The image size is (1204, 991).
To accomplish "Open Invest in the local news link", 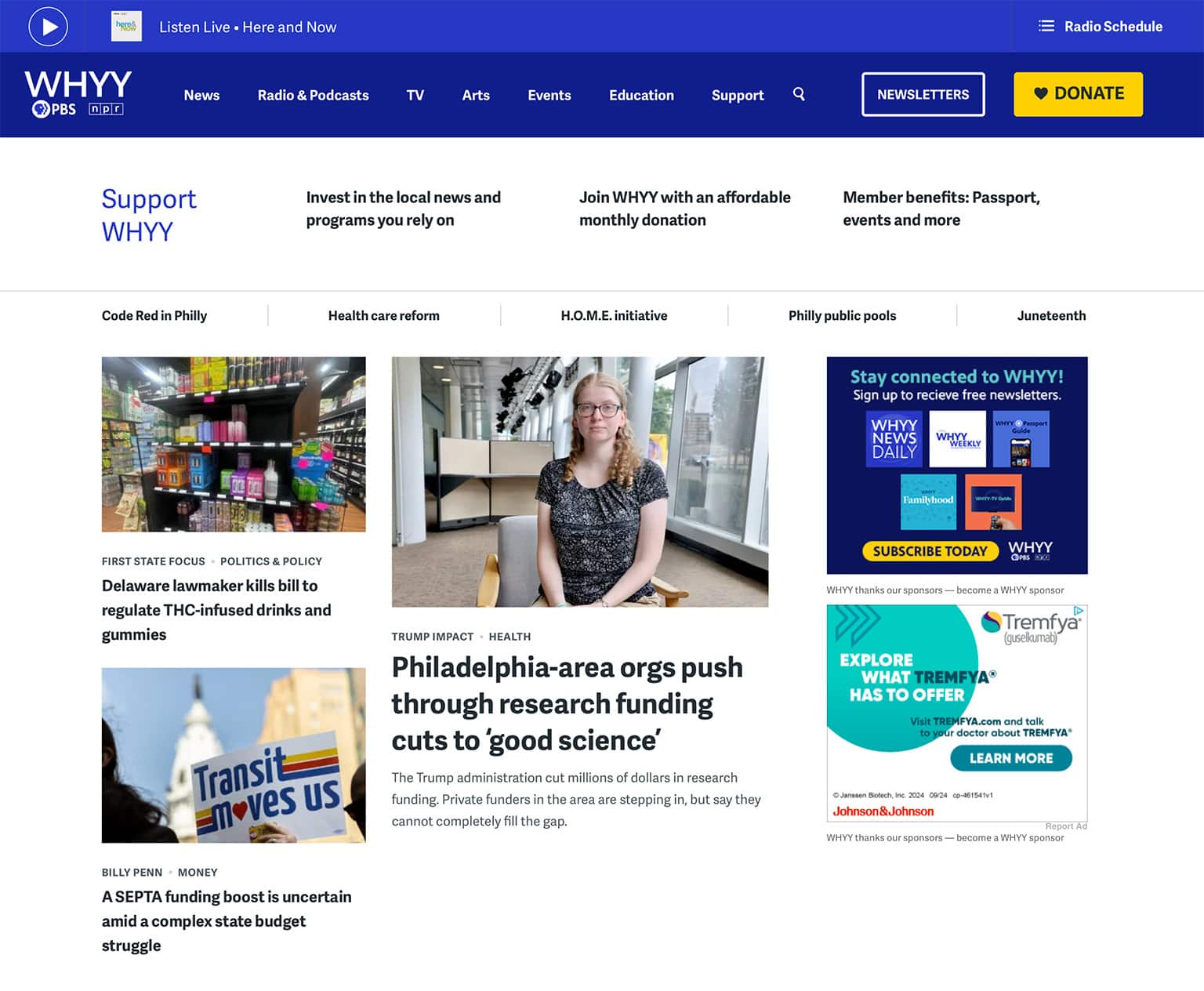I will tap(403, 209).
